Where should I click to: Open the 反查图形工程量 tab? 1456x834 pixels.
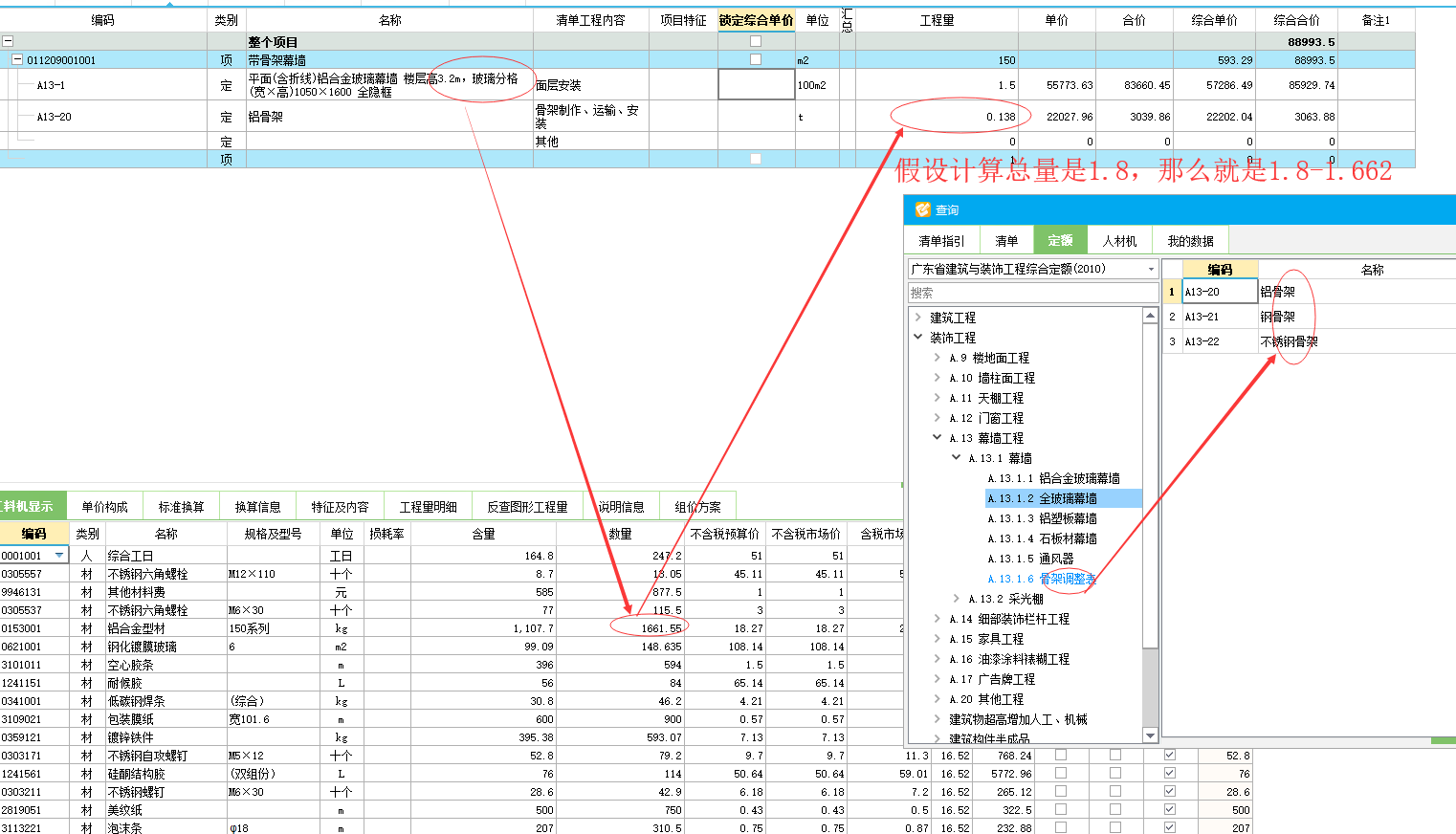(527, 507)
